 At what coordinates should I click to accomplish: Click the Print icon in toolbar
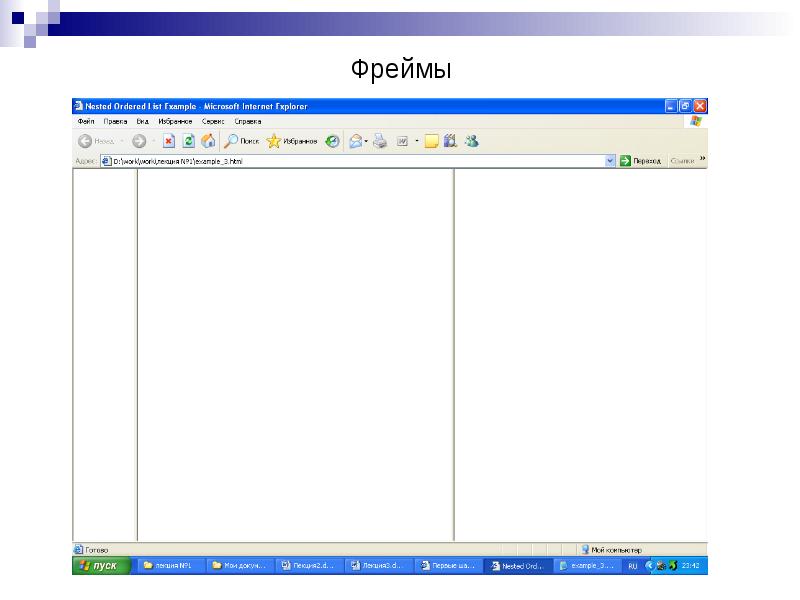coord(380,141)
